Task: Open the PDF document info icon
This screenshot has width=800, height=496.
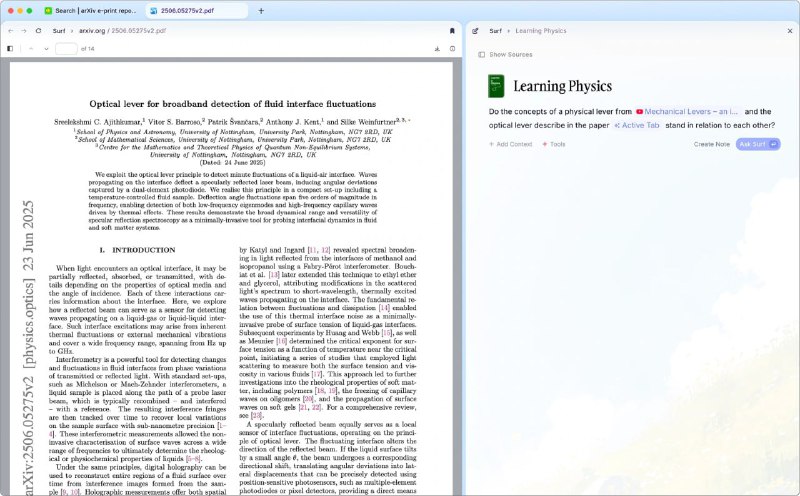Action: pyautogui.click(x=451, y=48)
